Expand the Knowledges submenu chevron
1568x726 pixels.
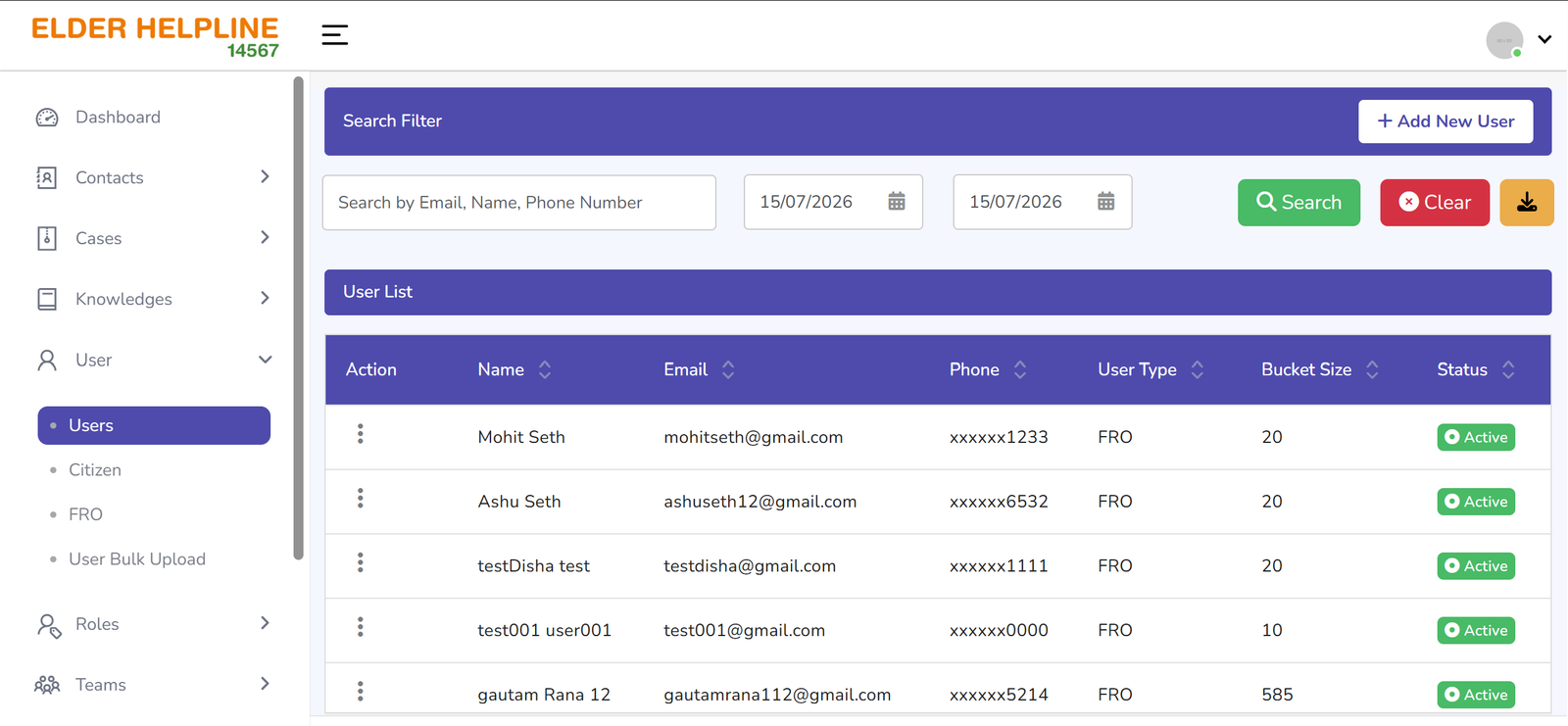tap(265, 298)
